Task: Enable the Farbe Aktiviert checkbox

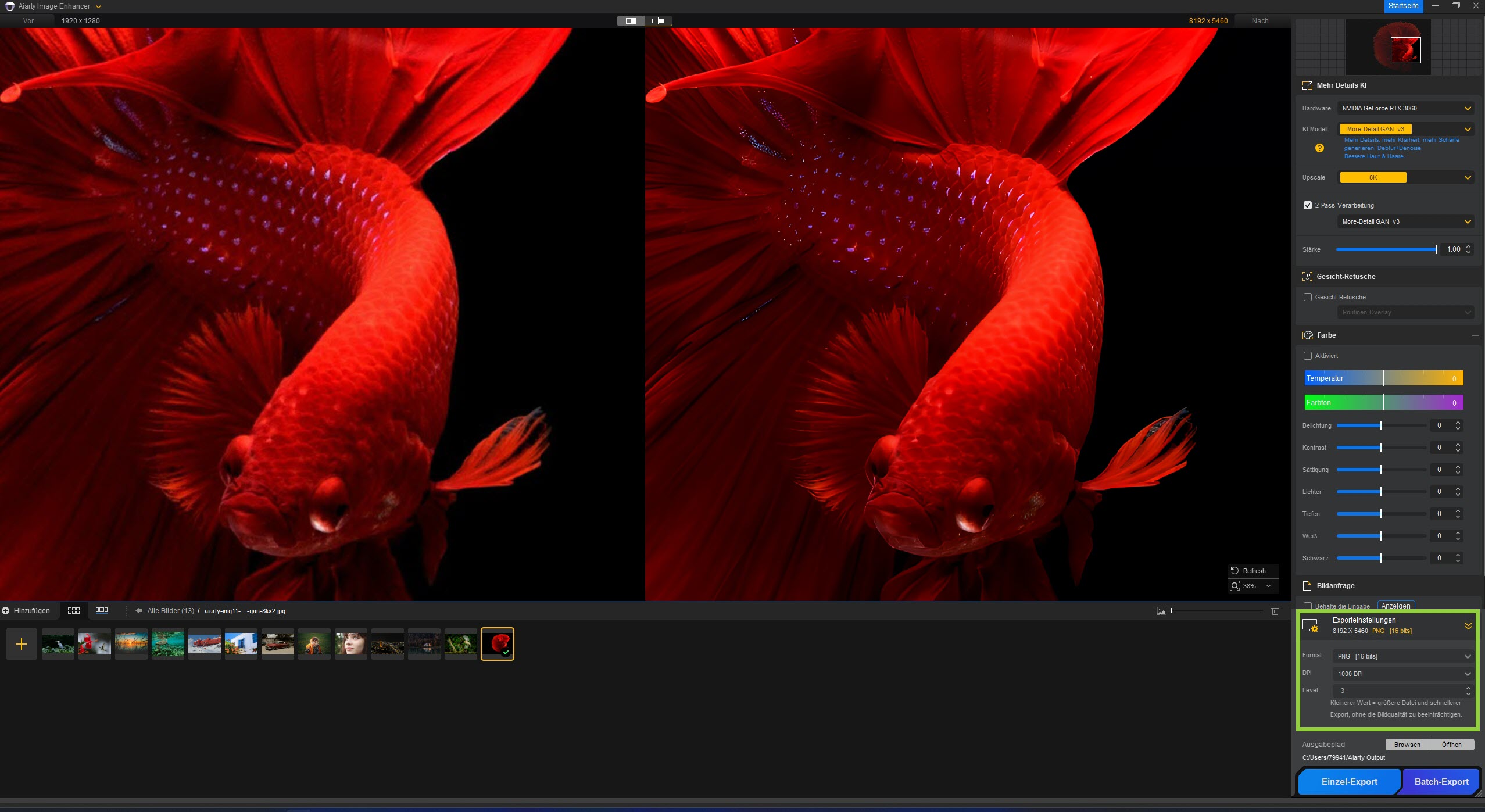Action: click(1308, 356)
